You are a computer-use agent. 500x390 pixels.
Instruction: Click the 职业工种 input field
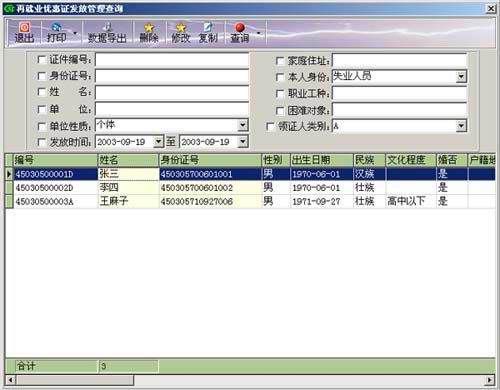click(x=400, y=93)
